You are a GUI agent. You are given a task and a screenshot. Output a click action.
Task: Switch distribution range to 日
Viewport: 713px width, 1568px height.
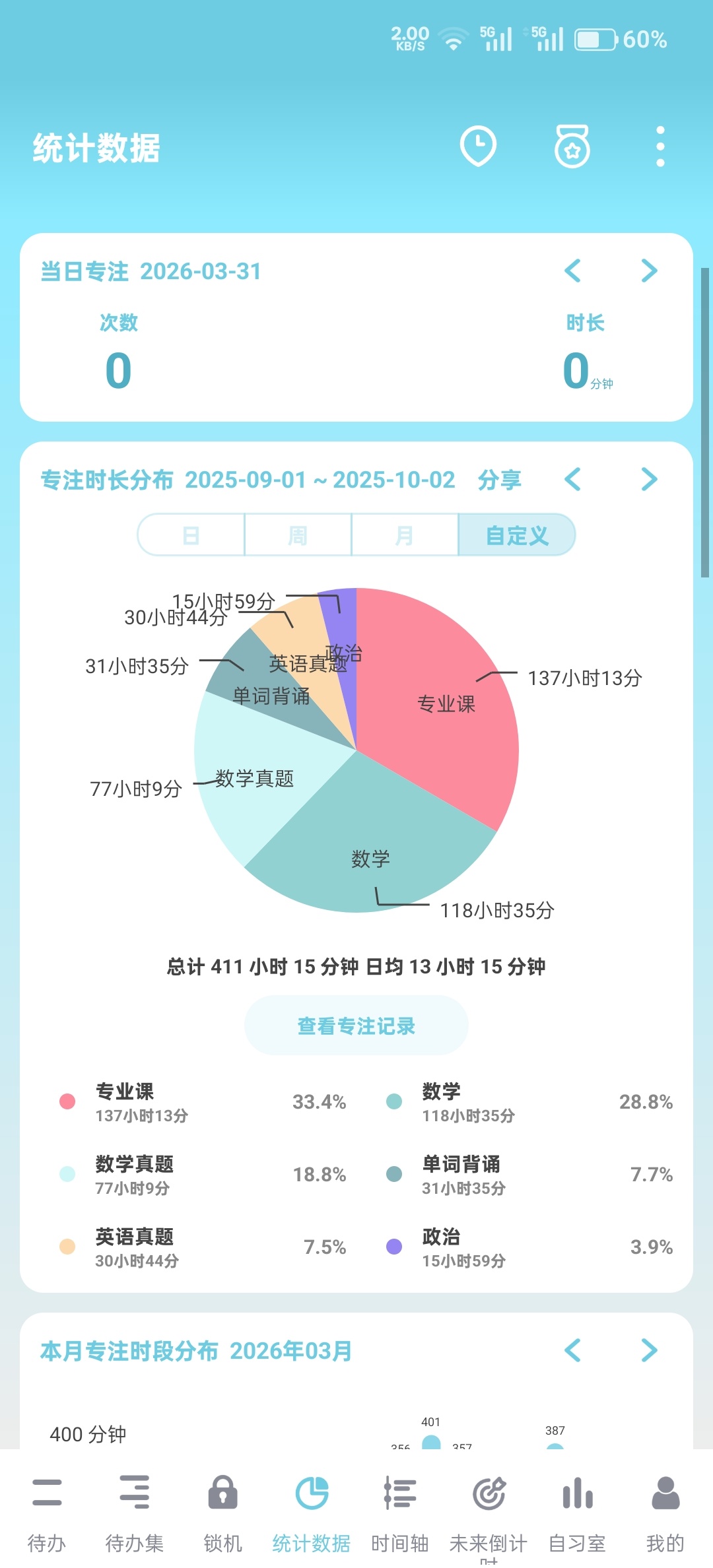click(x=191, y=535)
